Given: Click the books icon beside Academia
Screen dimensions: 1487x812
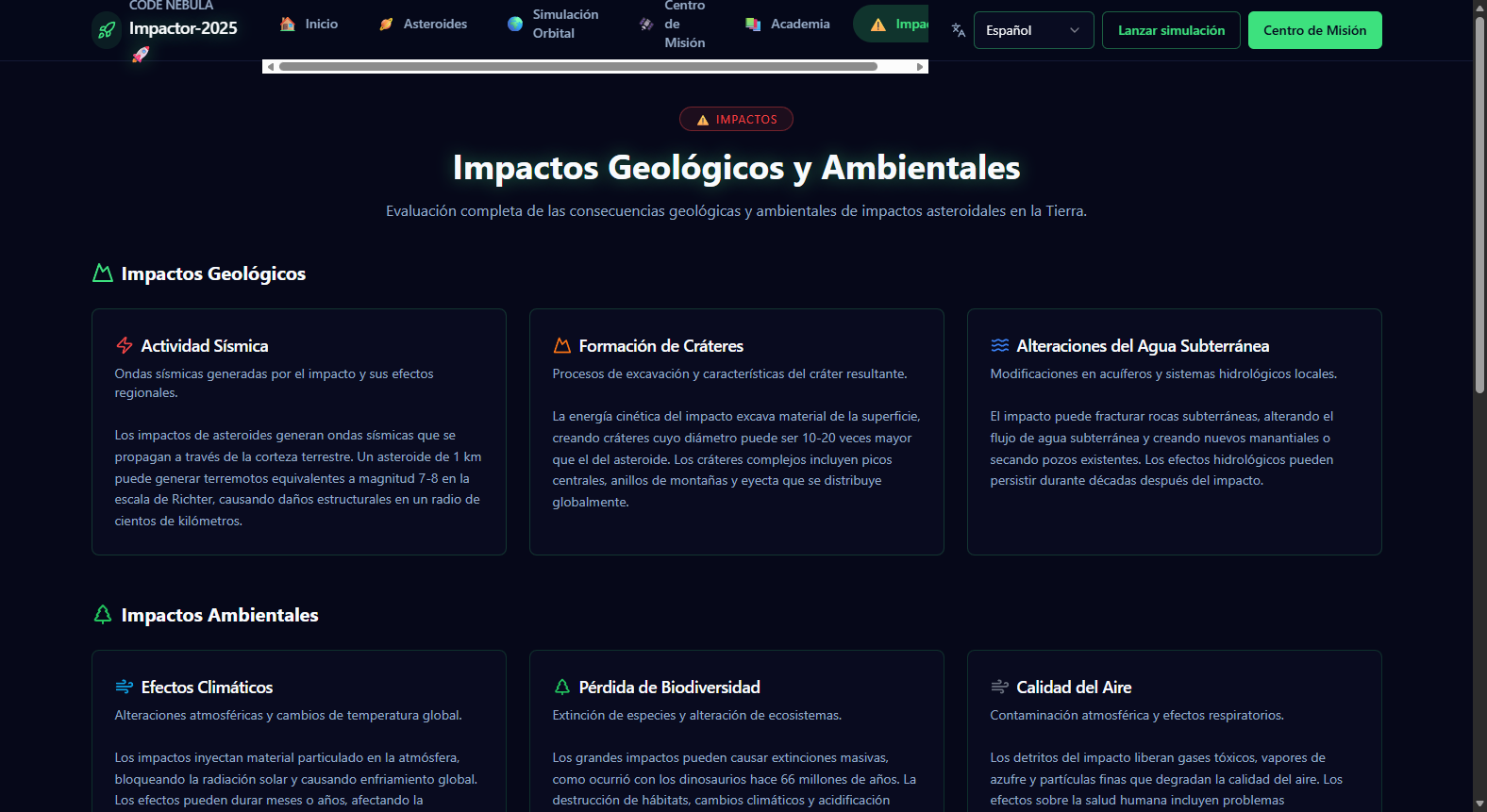Looking at the screenshot, I should pyautogui.click(x=753, y=24).
